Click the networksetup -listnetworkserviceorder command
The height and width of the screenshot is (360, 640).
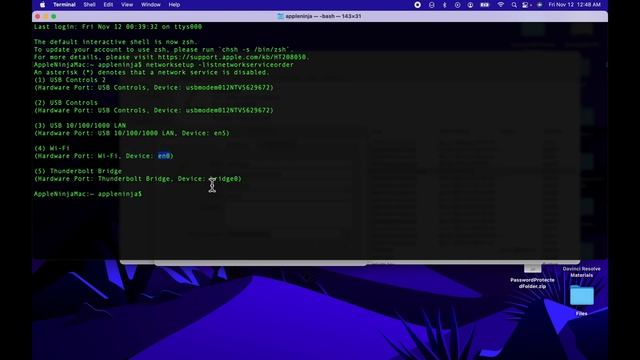coord(220,65)
